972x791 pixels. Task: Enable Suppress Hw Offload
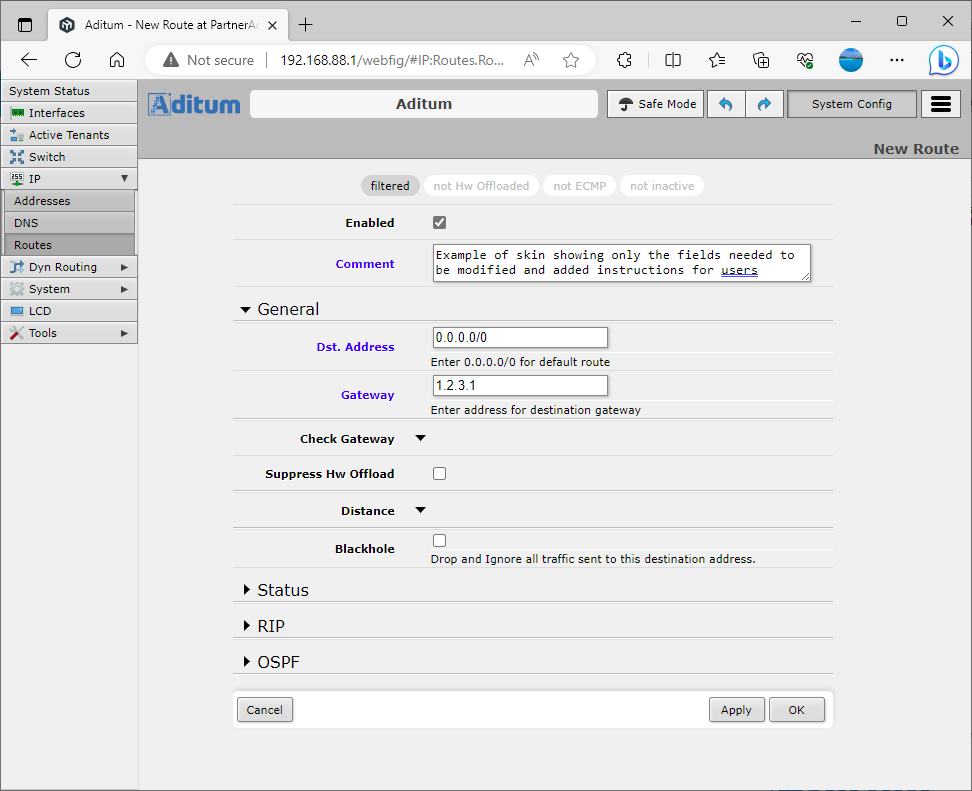click(439, 473)
